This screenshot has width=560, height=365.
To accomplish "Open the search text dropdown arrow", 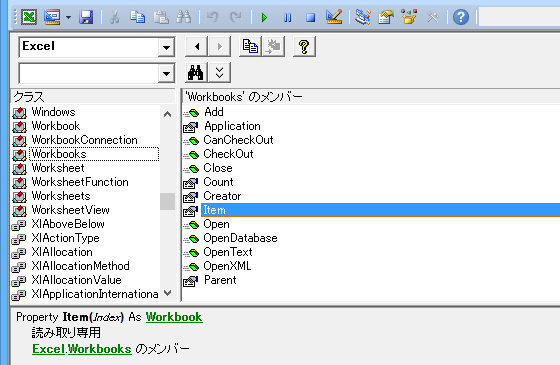I will tap(166, 74).
